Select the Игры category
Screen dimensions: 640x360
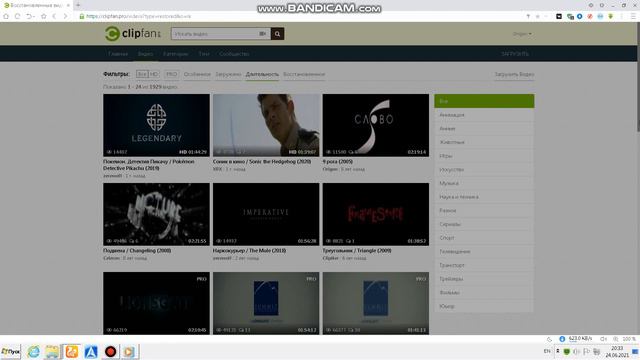[x=484, y=156]
